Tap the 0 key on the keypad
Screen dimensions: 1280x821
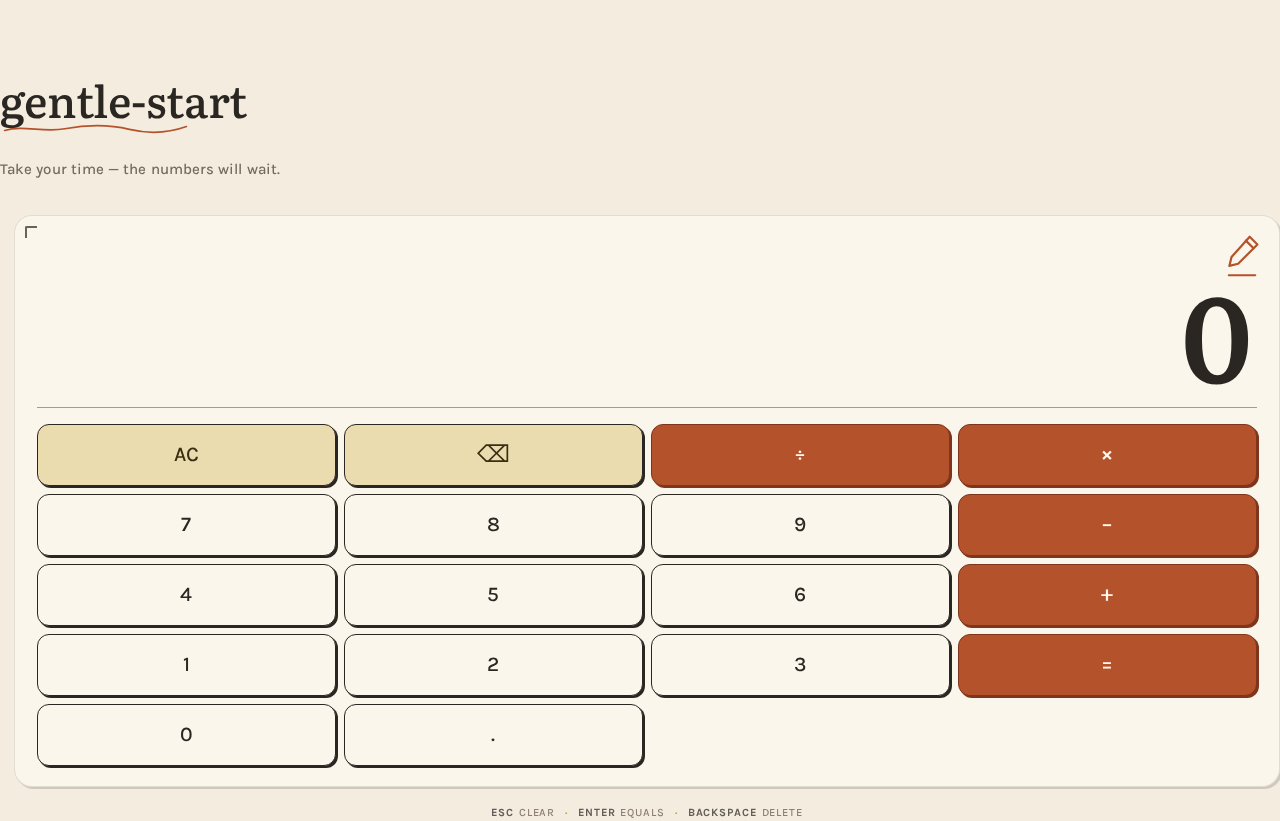click(186, 734)
